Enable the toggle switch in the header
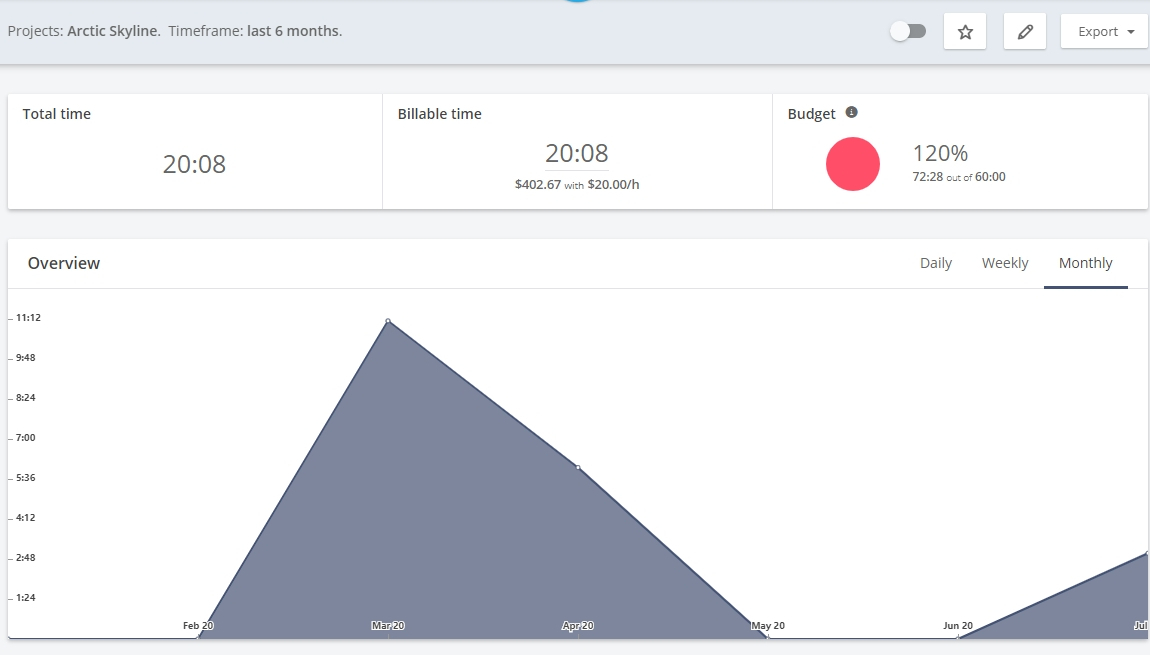This screenshot has width=1150, height=655. coord(908,31)
